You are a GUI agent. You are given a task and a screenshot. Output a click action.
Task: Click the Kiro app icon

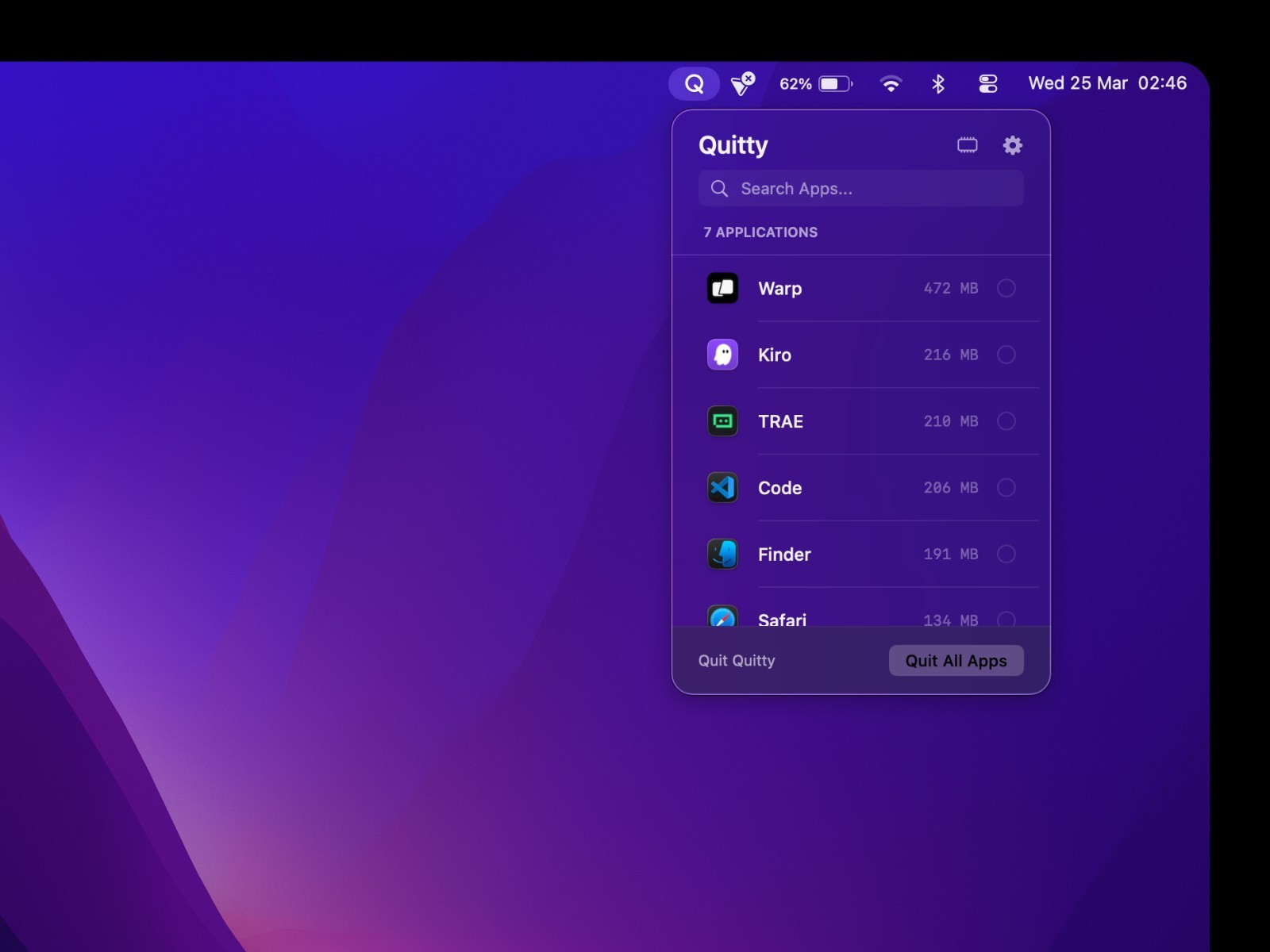[722, 355]
